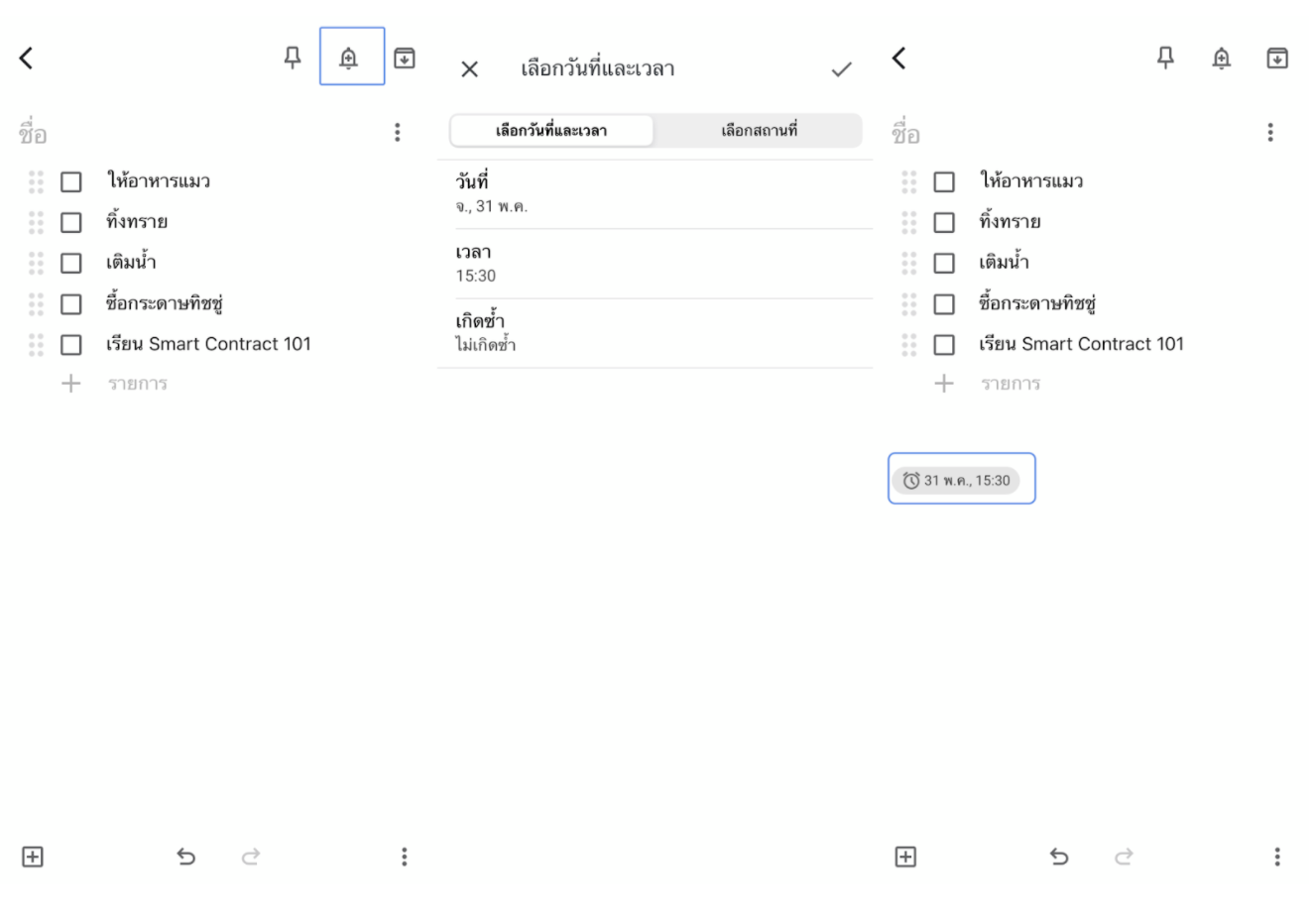Click the 31 พ.ค., 15:30 reminder chip

[x=958, y=481]
